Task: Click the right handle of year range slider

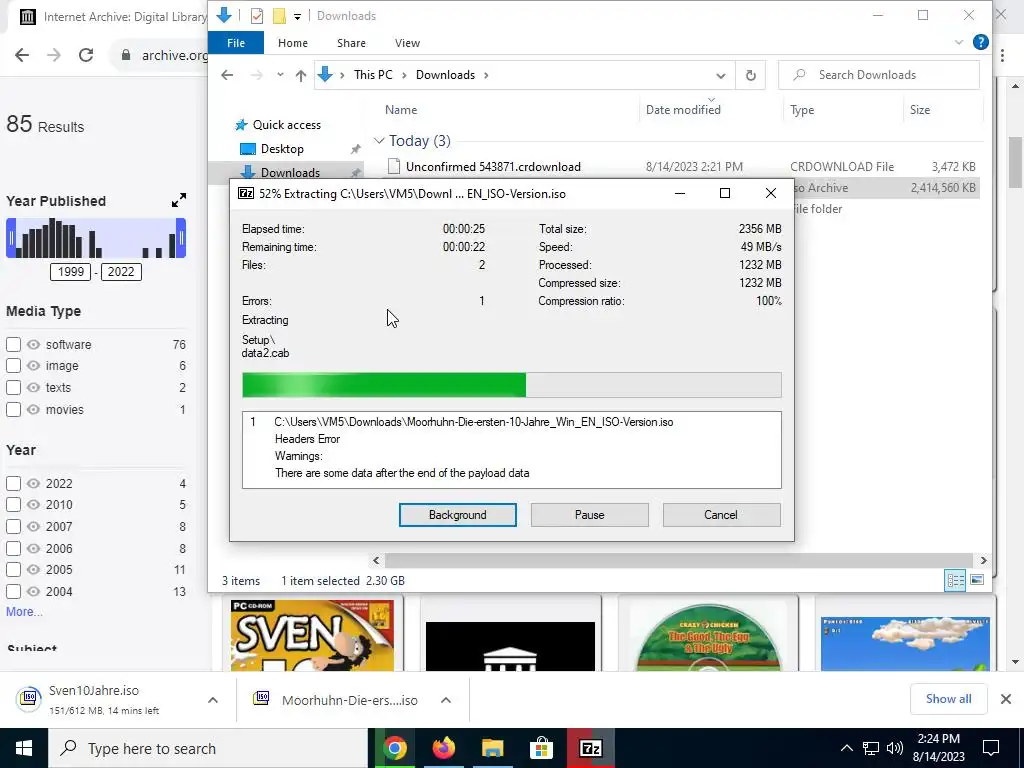Action: 182,238
